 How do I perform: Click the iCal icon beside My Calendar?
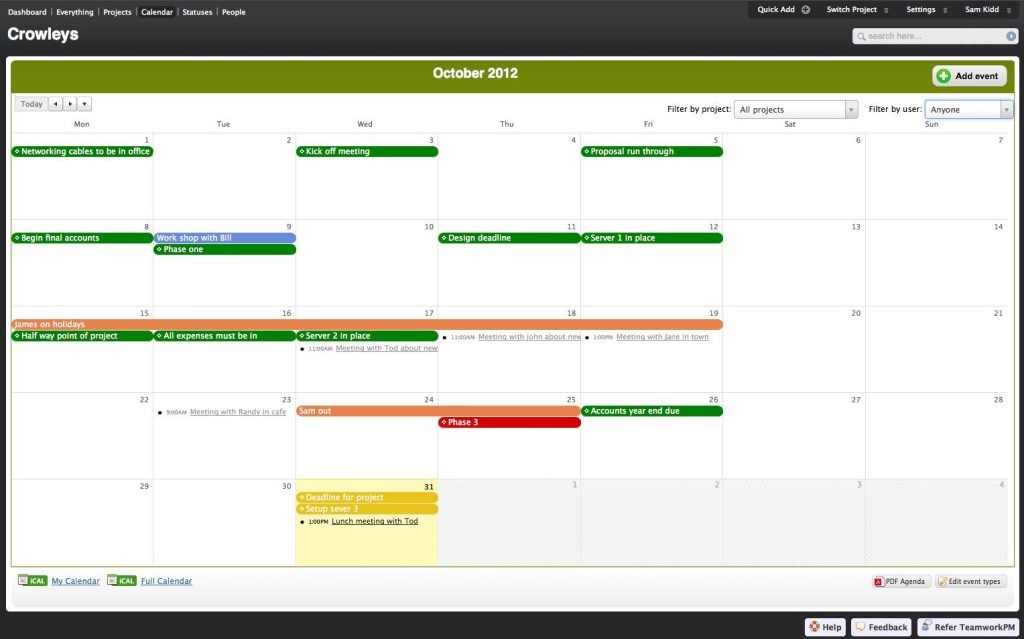click(x=32, y=580)
